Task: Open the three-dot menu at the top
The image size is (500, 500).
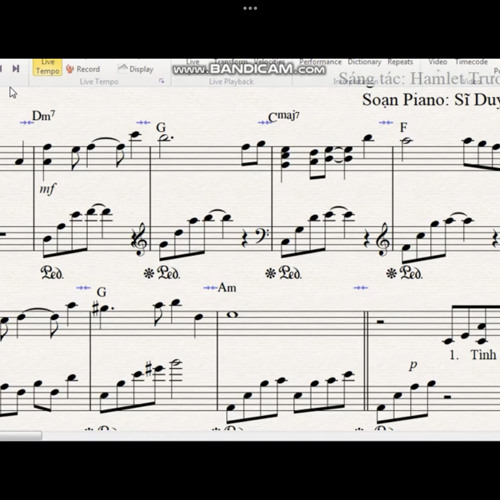Action: click(x=250, y=8)
